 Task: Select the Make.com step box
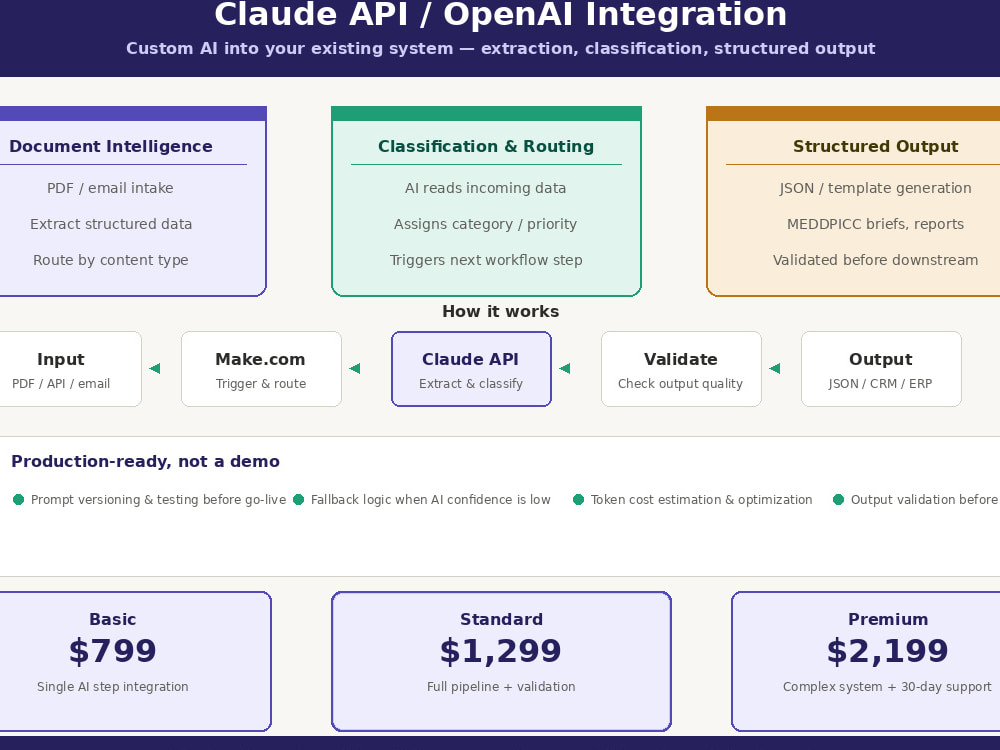click(x=261, y=369)
